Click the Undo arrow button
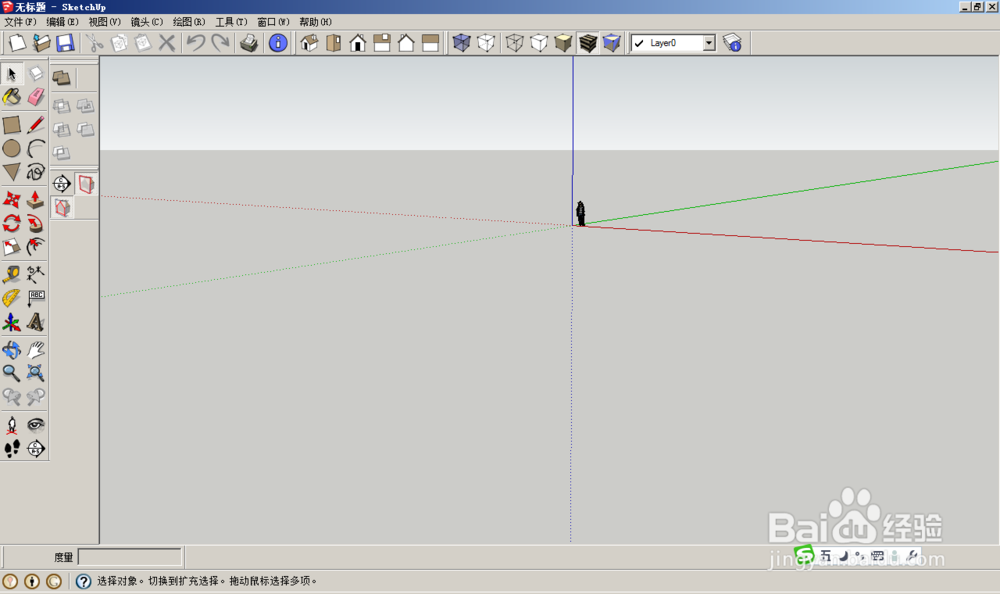1000x594 pixels. [196, 43]
